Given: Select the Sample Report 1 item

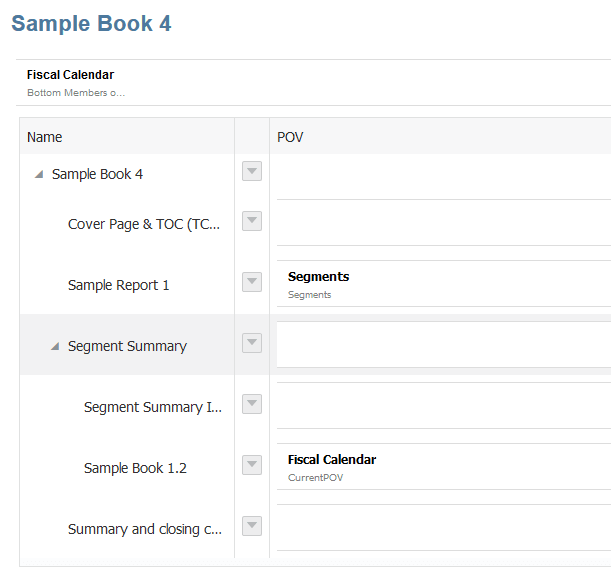Looking at the screenshot, I should pos(118,285).
